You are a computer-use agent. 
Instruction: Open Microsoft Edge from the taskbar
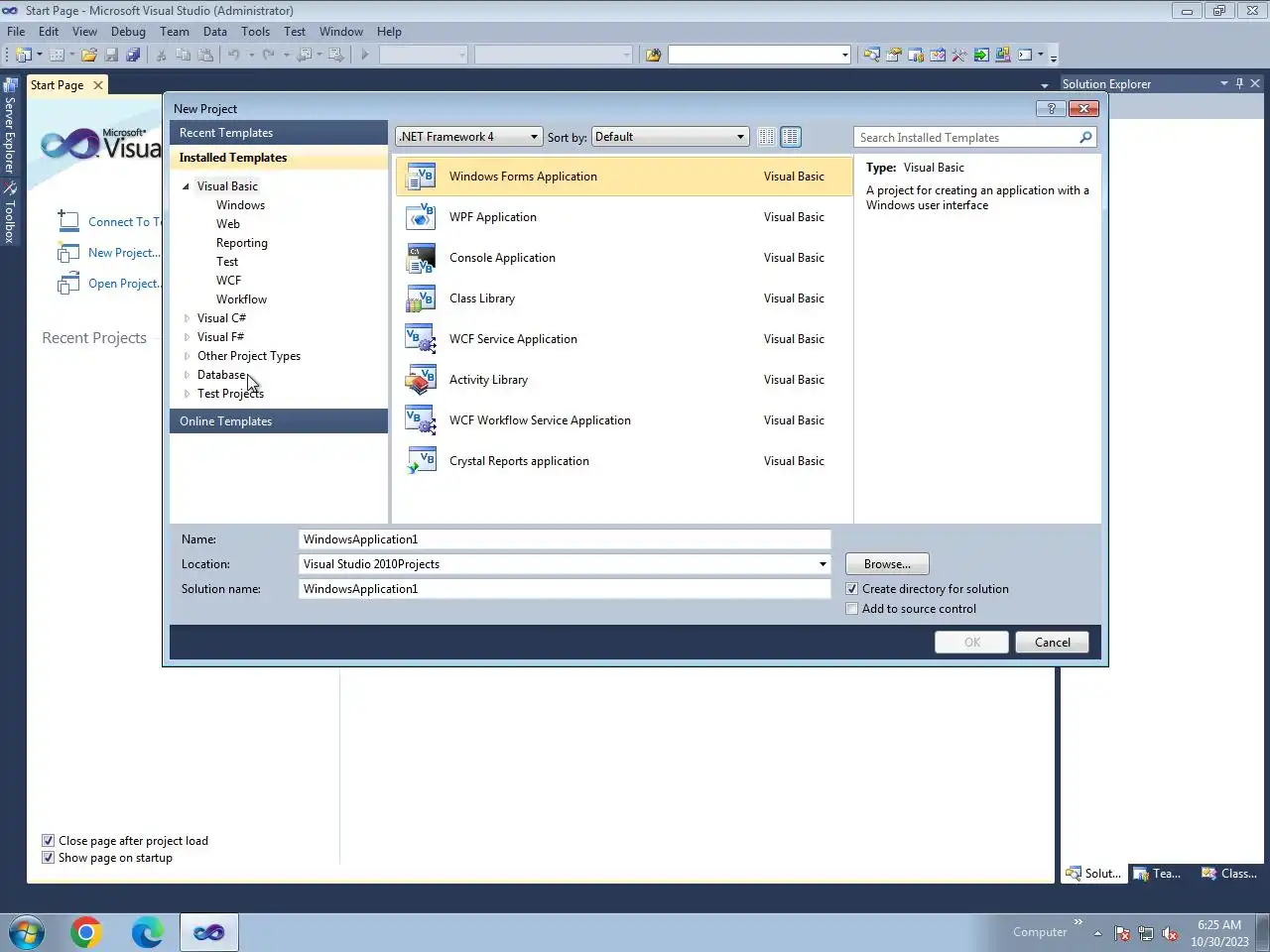point(147,932)
